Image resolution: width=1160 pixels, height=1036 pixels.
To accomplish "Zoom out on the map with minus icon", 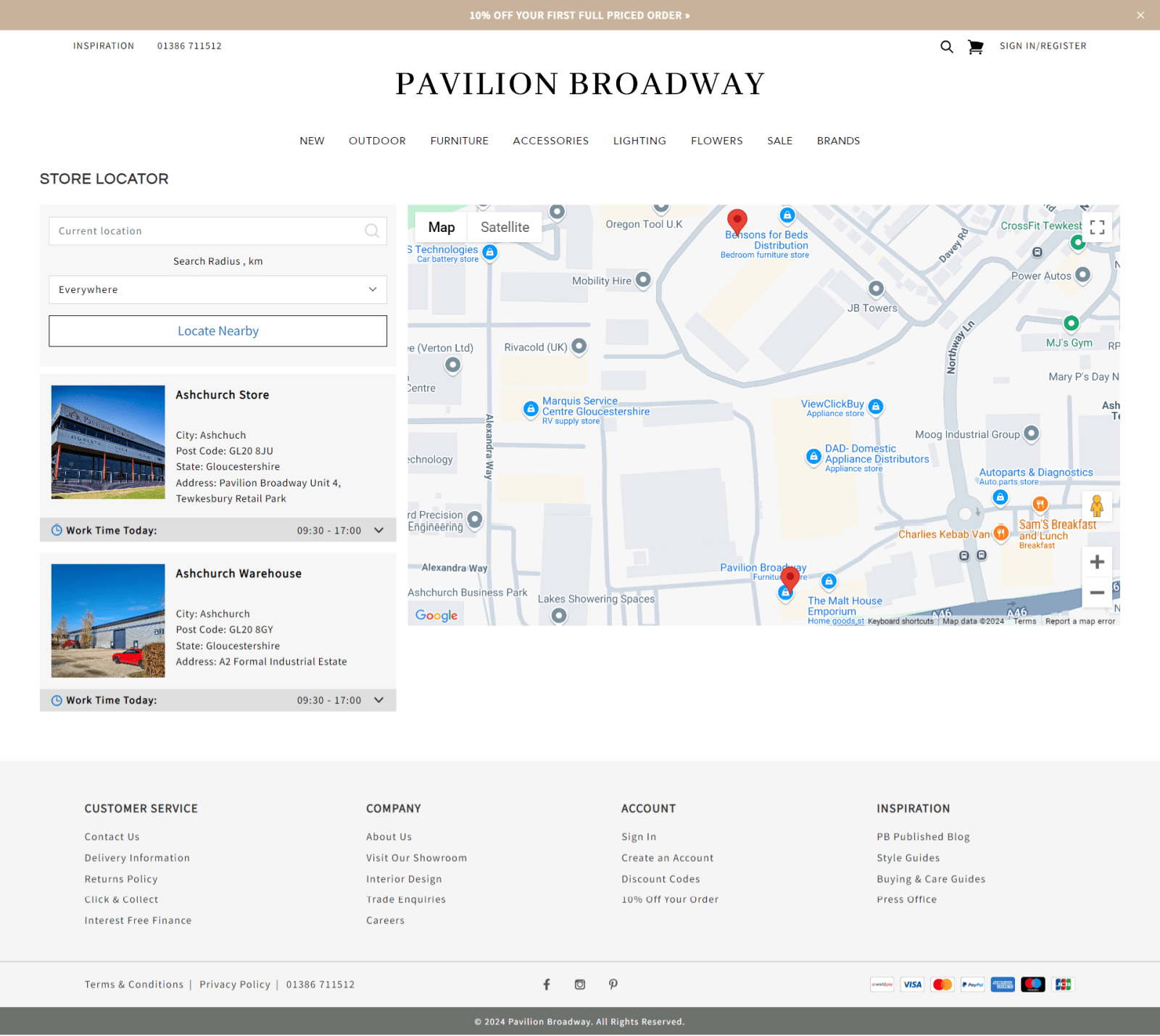I will click(1097, 592).
